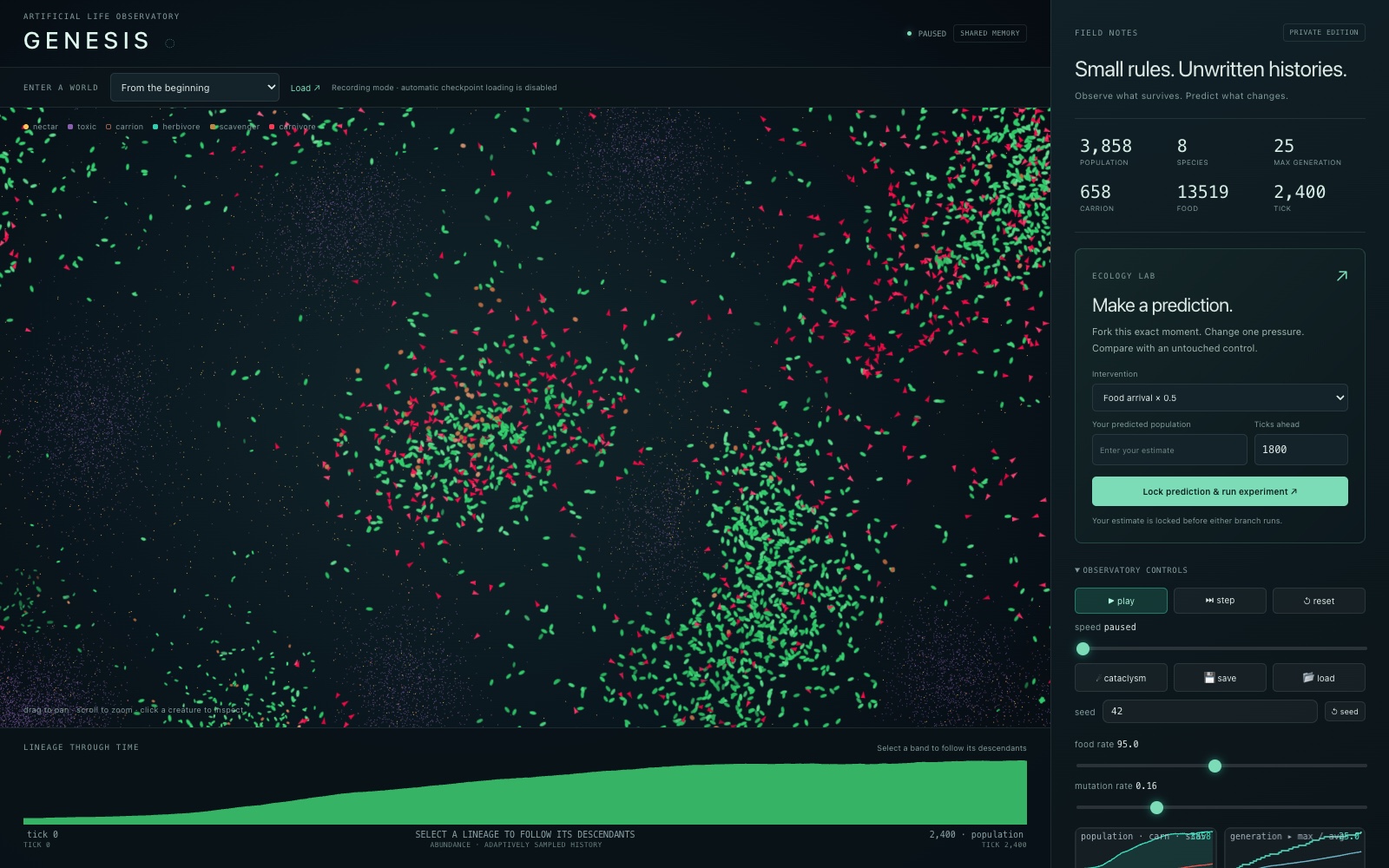Open the Ecology Lab expand arrow icon

coord(1341,276)
